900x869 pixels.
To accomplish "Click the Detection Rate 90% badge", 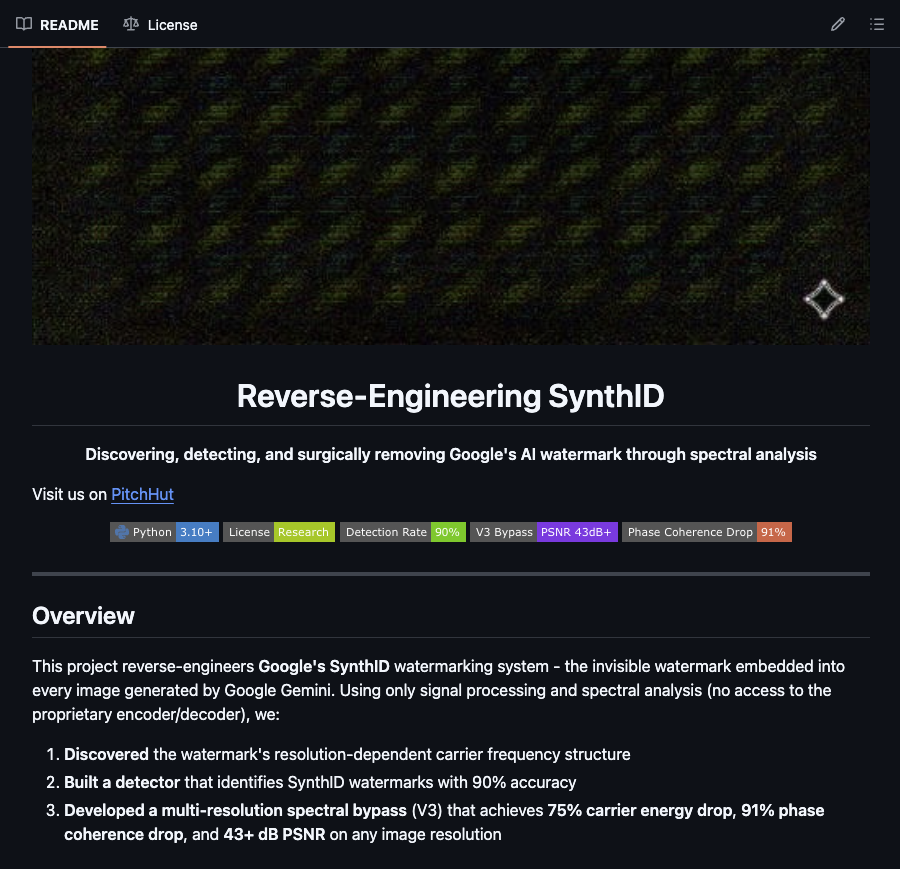I will click(402, 532).
